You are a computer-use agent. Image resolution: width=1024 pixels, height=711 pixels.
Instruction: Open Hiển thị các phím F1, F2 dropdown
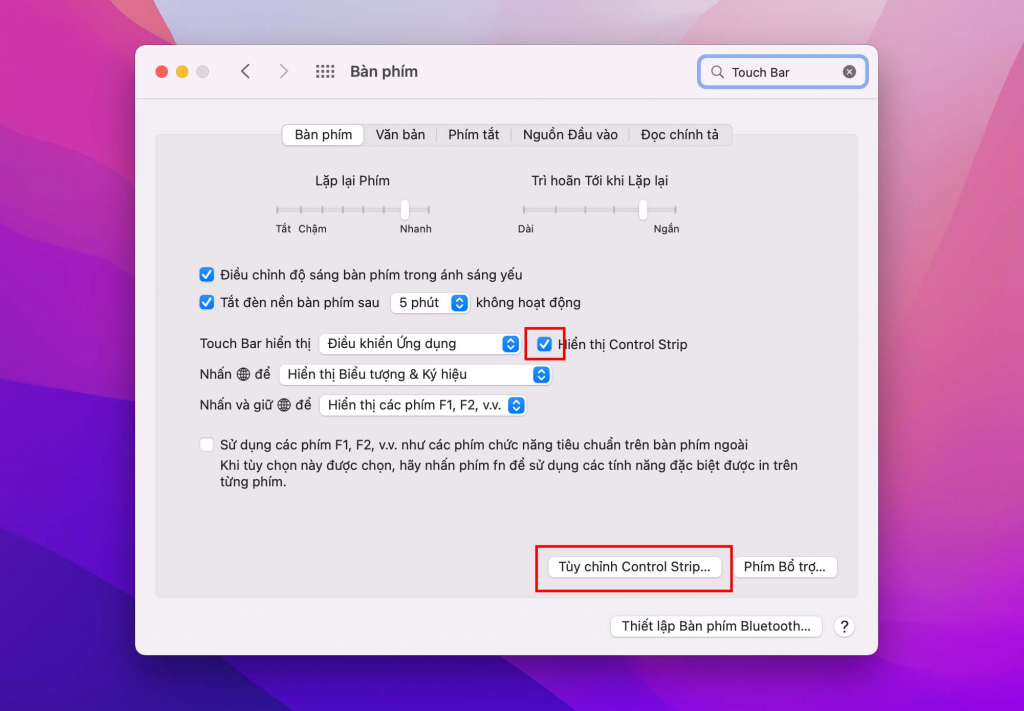click(423, 405)
